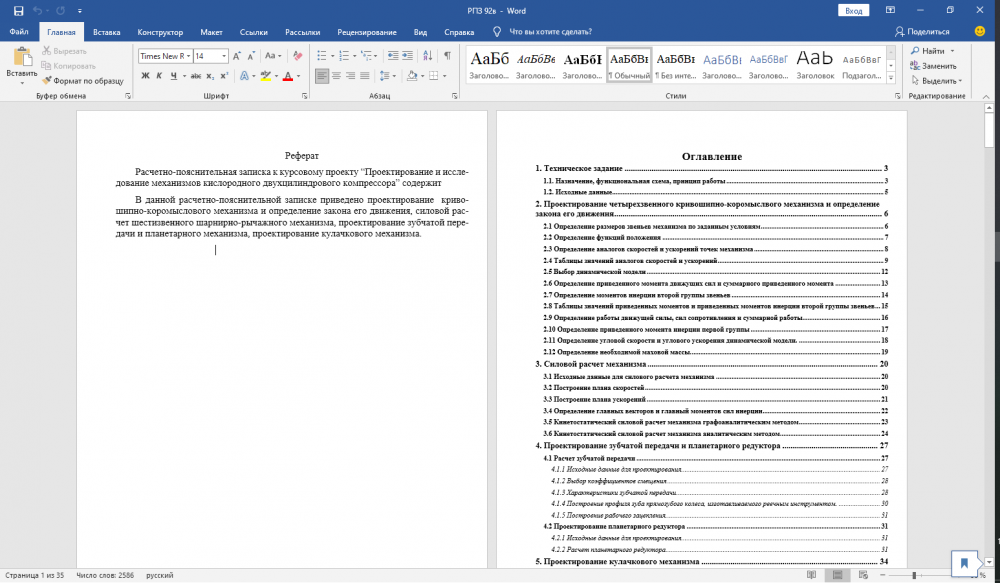Image resolution: width=1000 pixels, height=583 pixels.
Task: Toggle italic (К) formatting
Action: click(x=159, y=76)
